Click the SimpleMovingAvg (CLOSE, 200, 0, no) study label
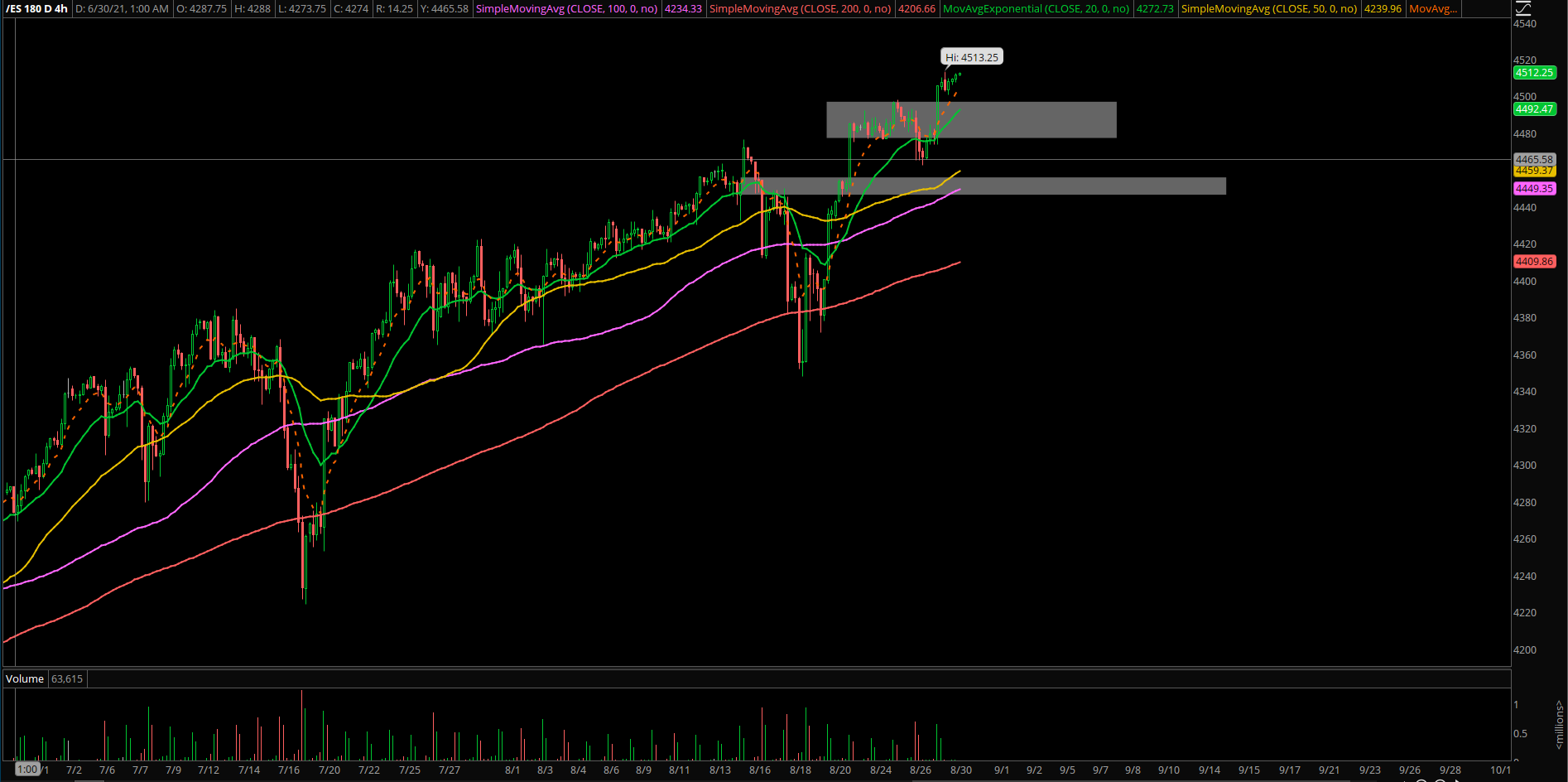This screenshot has width=1568, height=782. [x=801, y=8]
